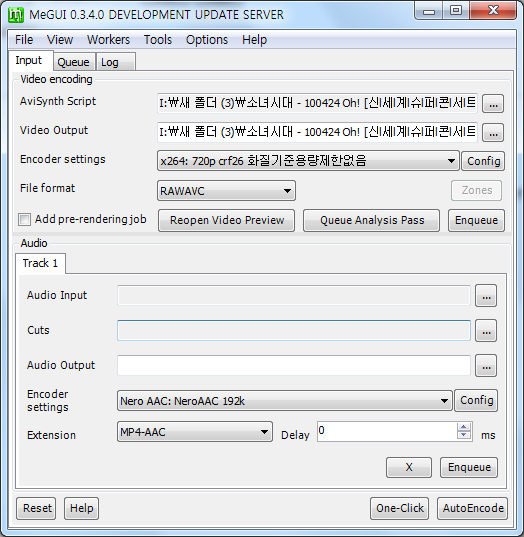Decrease the audio Delay value
The image size is (524, 537).
pyautogui.click(x=464, y=435)
